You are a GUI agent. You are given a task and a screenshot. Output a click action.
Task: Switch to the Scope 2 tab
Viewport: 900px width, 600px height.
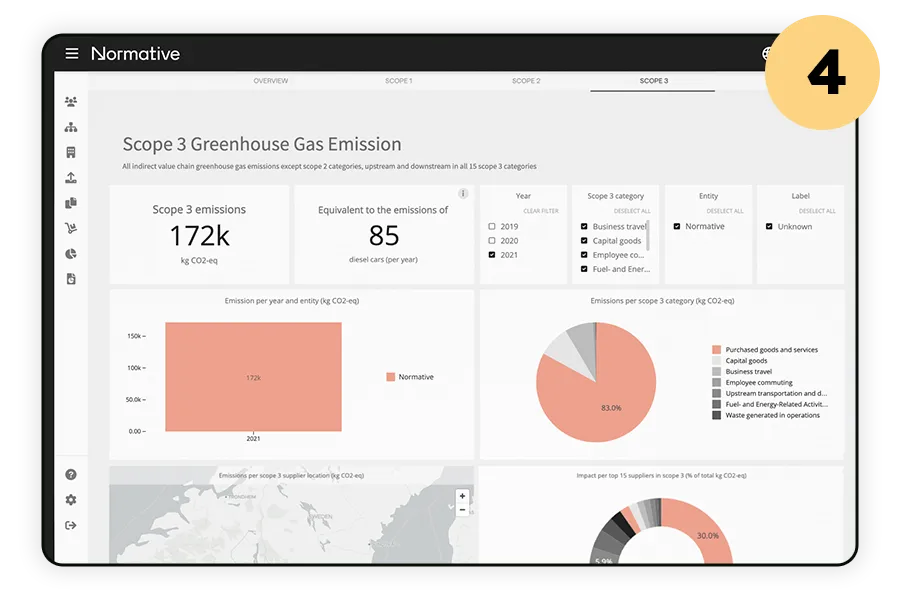pyautogui.click(x=526, y=81)
